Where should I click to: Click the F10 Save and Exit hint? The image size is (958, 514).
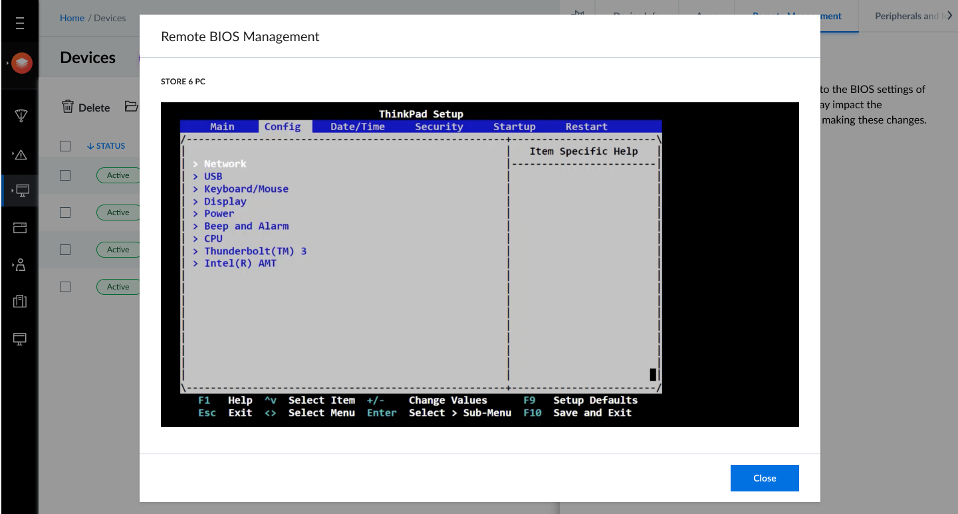pyautogui.click(x=577, y=413)
